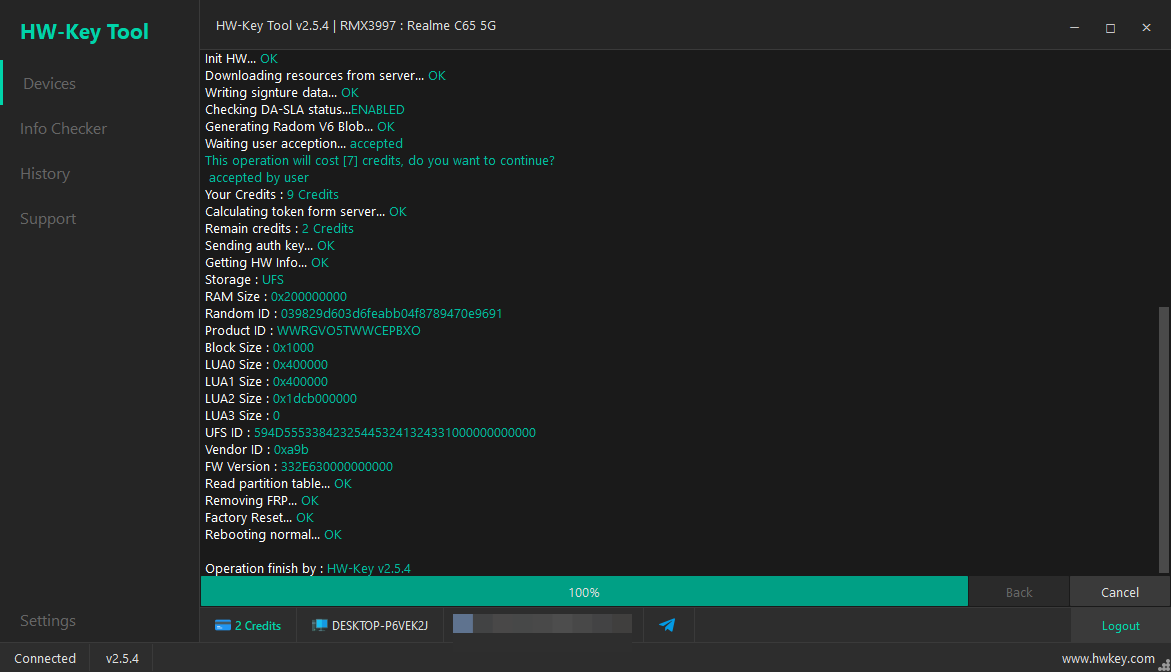Click the resize grip icon at bottom-right corner
Viewport: 1171px width, 672px height.
[1164, 665]
